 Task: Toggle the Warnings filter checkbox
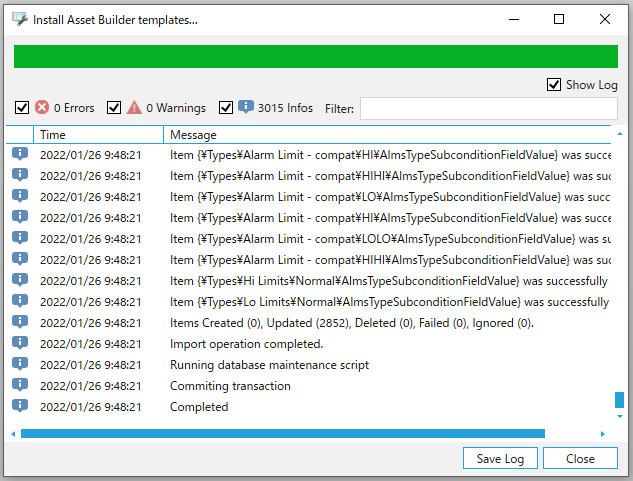coord(114,108)
